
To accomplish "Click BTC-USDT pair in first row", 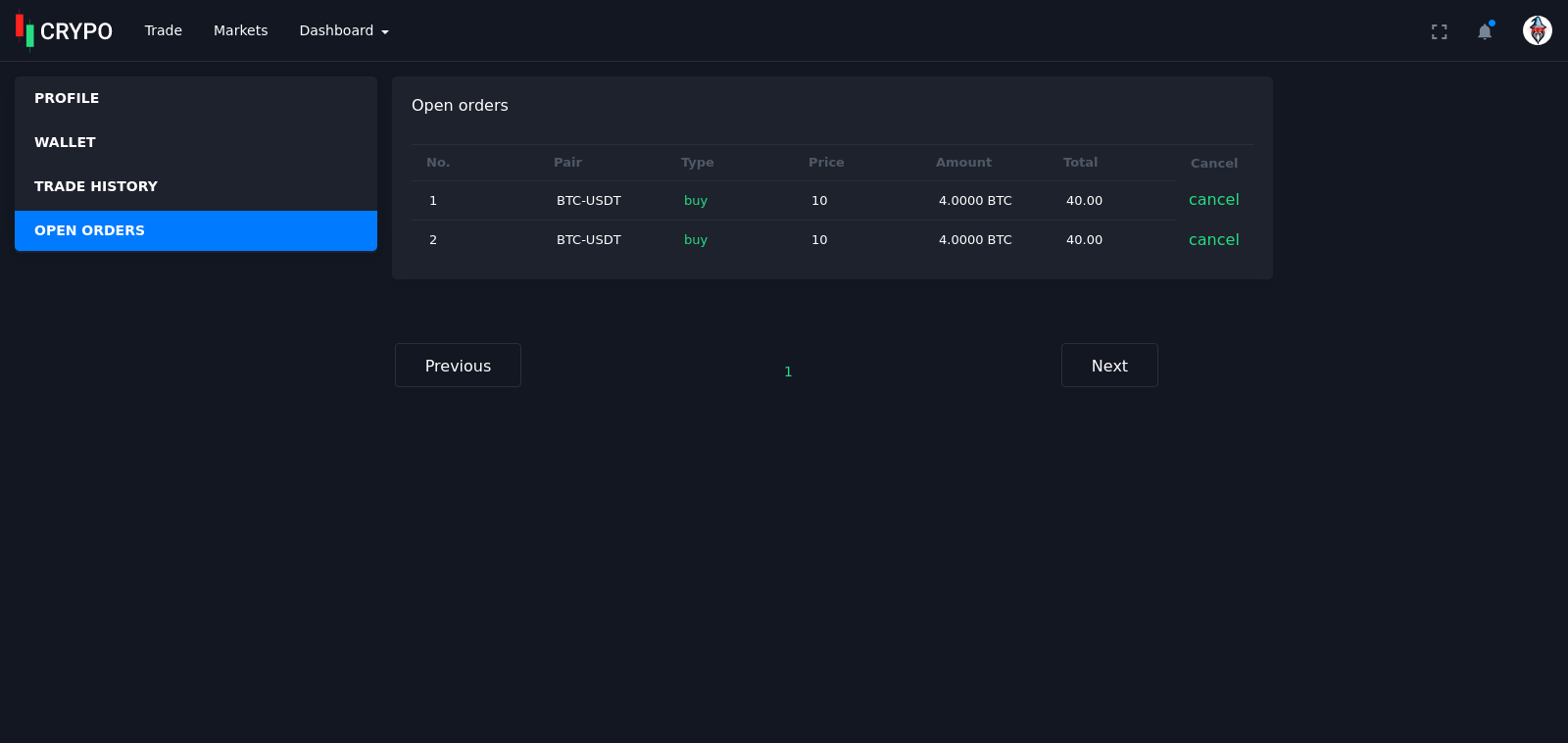I will point(588,201).
